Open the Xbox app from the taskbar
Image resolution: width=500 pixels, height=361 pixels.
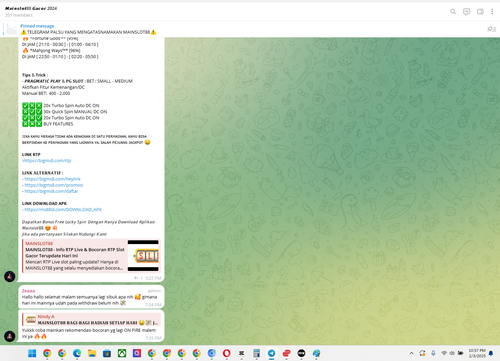[122, 353]
